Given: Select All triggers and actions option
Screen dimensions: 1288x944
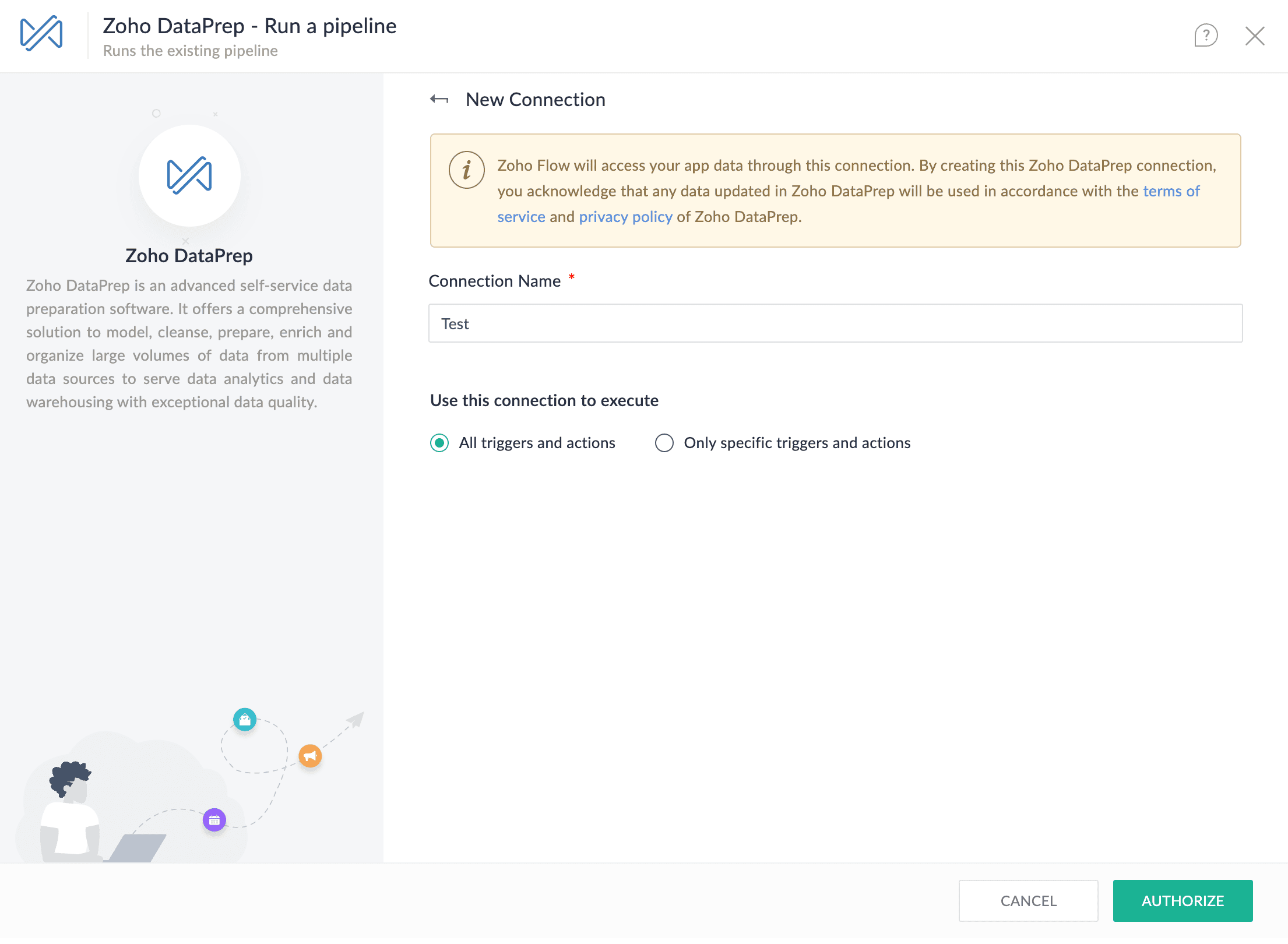Looking at the screenshot, I should point(439,443).
